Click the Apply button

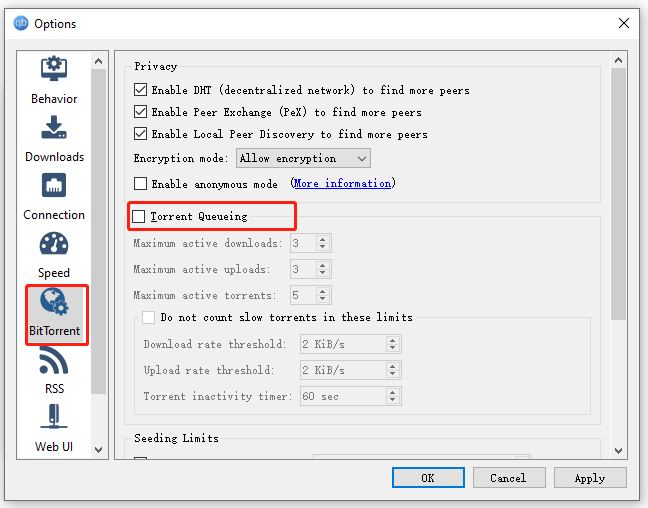[x=590, y=478]
